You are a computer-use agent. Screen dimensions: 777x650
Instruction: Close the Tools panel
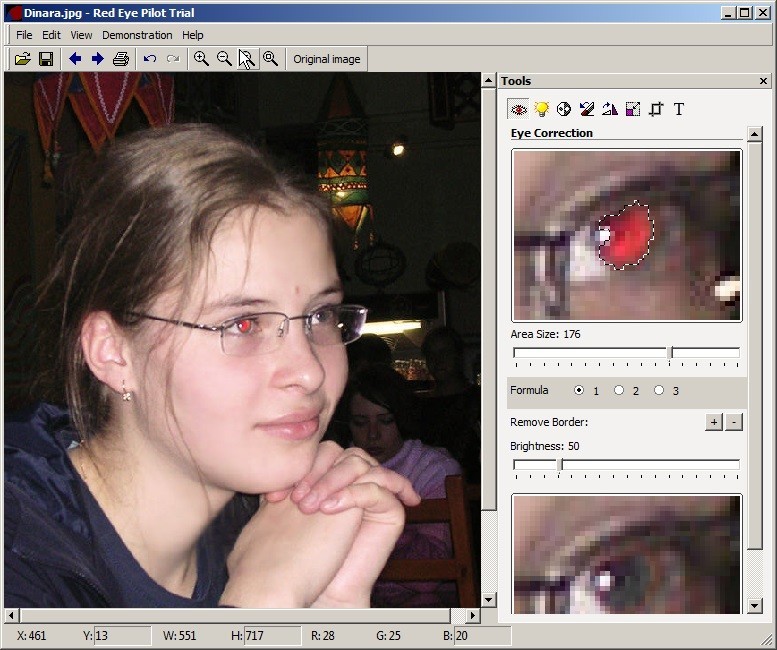[x=763, y=81]
